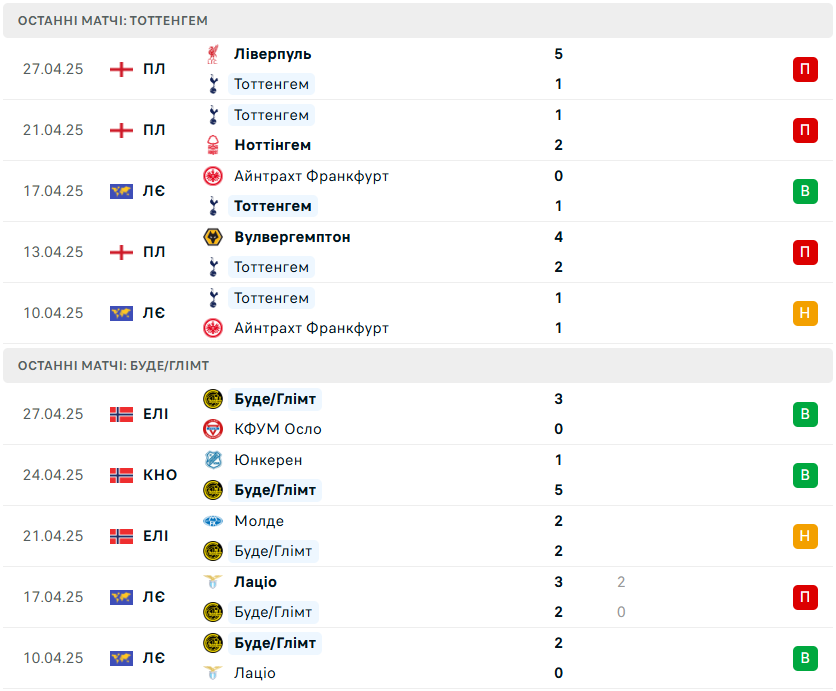
Task: Click the ЛЄ competition label on 17.04.25 Лаціо row
Action: [154, 597]
